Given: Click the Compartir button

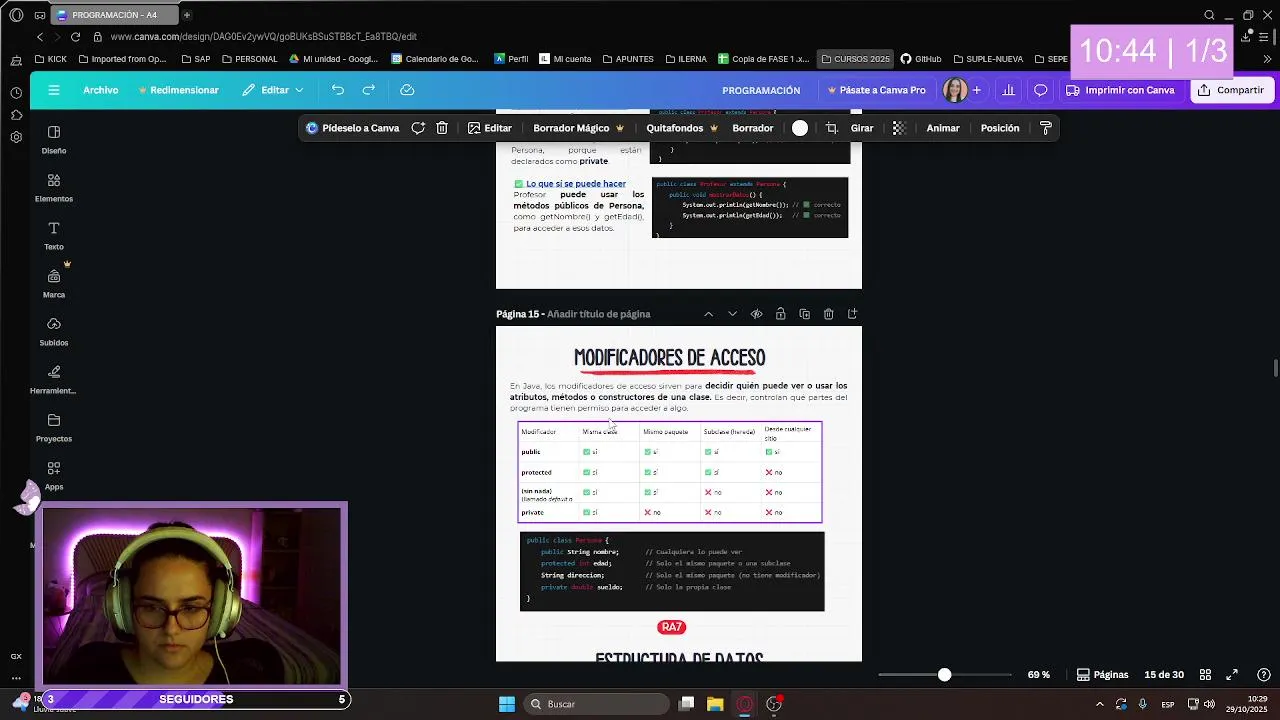Looking at the screenshot, I should coord(1231,90).
